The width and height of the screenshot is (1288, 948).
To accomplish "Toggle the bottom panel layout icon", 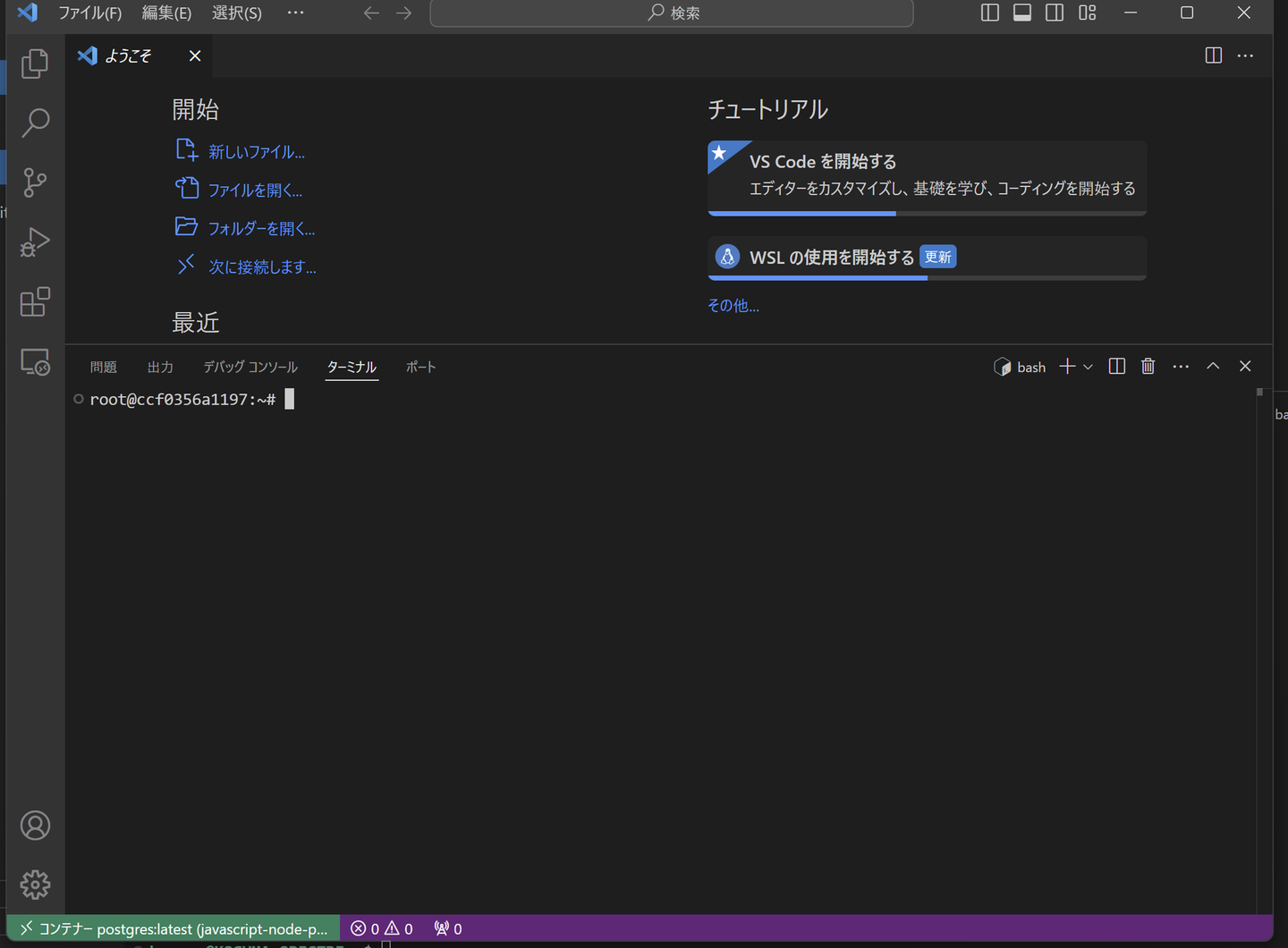I will (1022, 13).
